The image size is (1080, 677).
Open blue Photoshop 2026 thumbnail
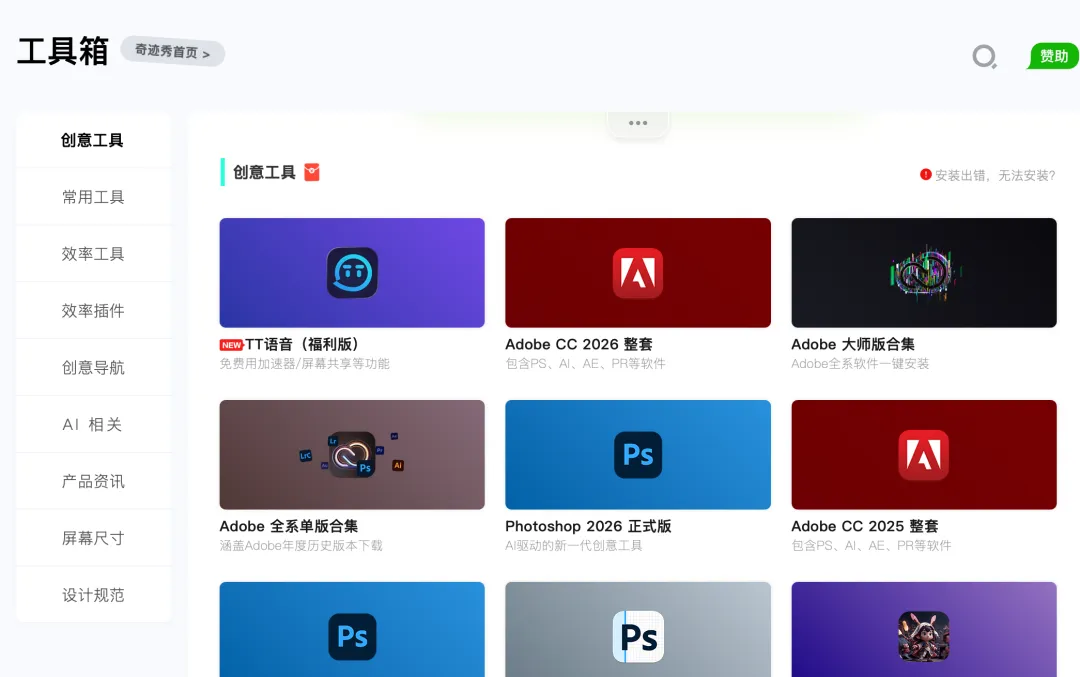[638, 455]
